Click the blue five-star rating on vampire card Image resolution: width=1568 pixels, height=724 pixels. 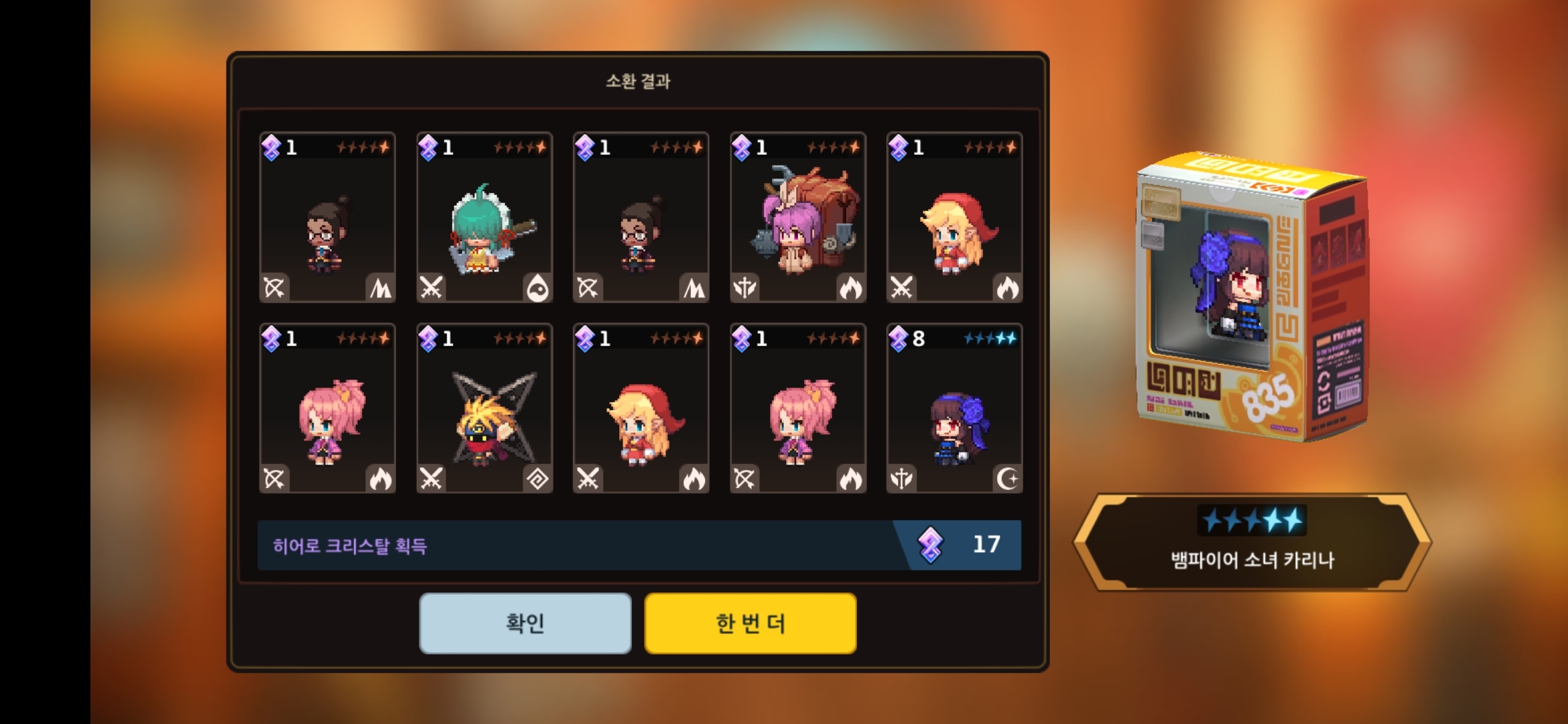pos(990,339)
